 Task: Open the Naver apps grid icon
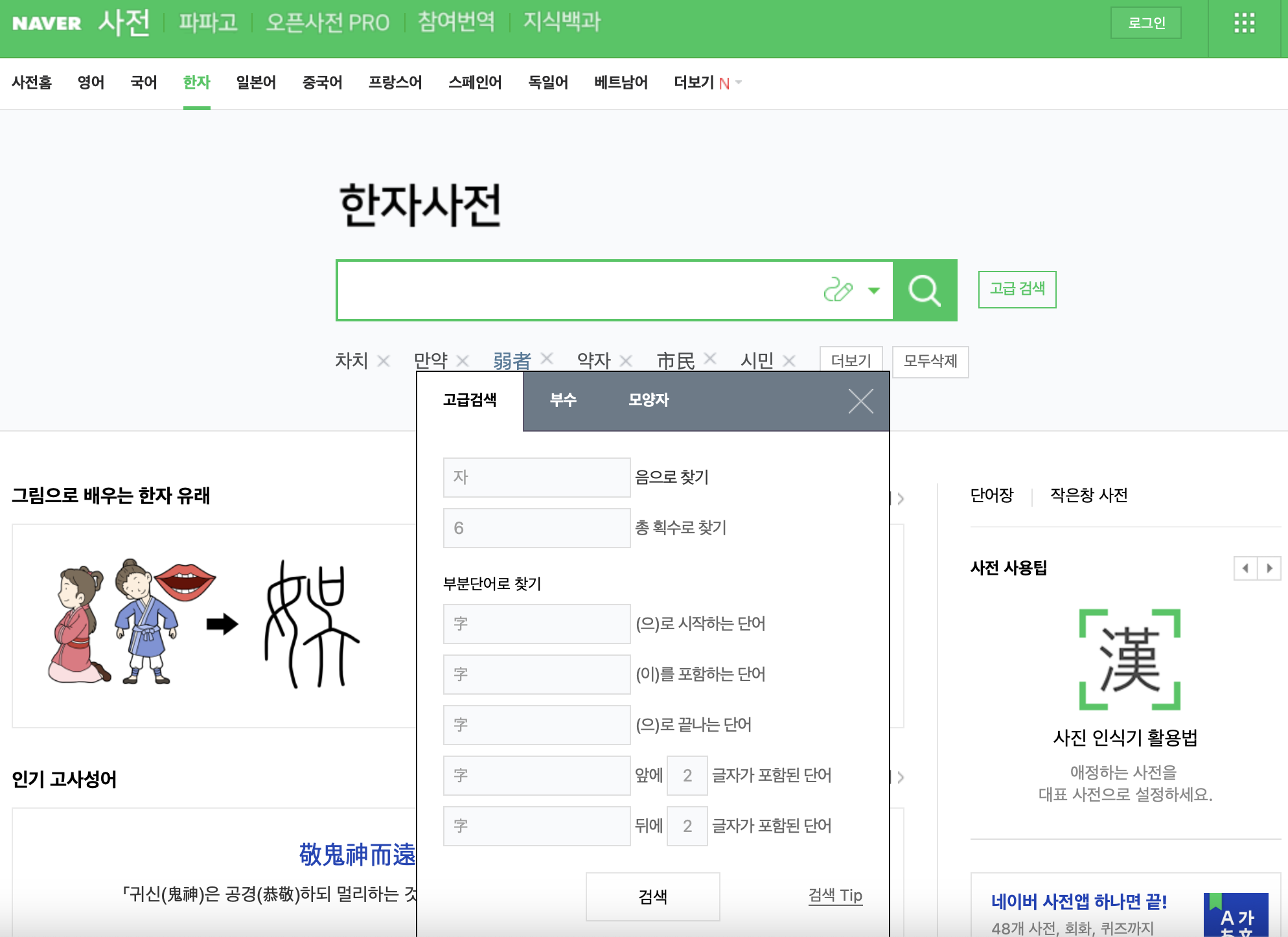(x=1244, y=23)
